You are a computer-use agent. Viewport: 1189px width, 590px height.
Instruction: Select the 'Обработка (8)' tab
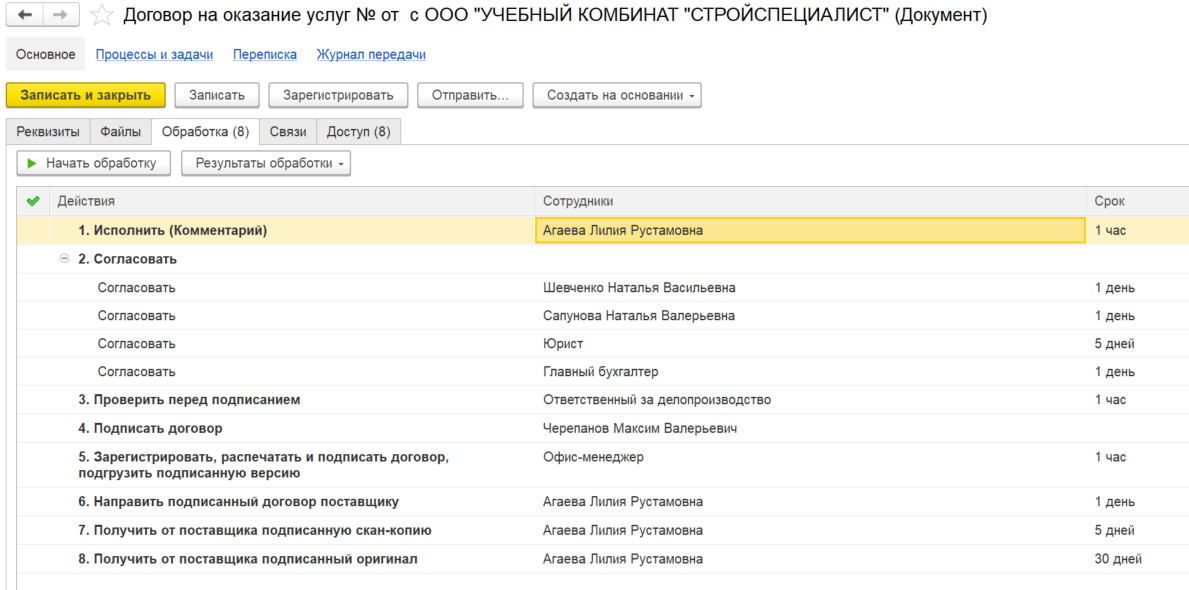[x=205, y=132]
